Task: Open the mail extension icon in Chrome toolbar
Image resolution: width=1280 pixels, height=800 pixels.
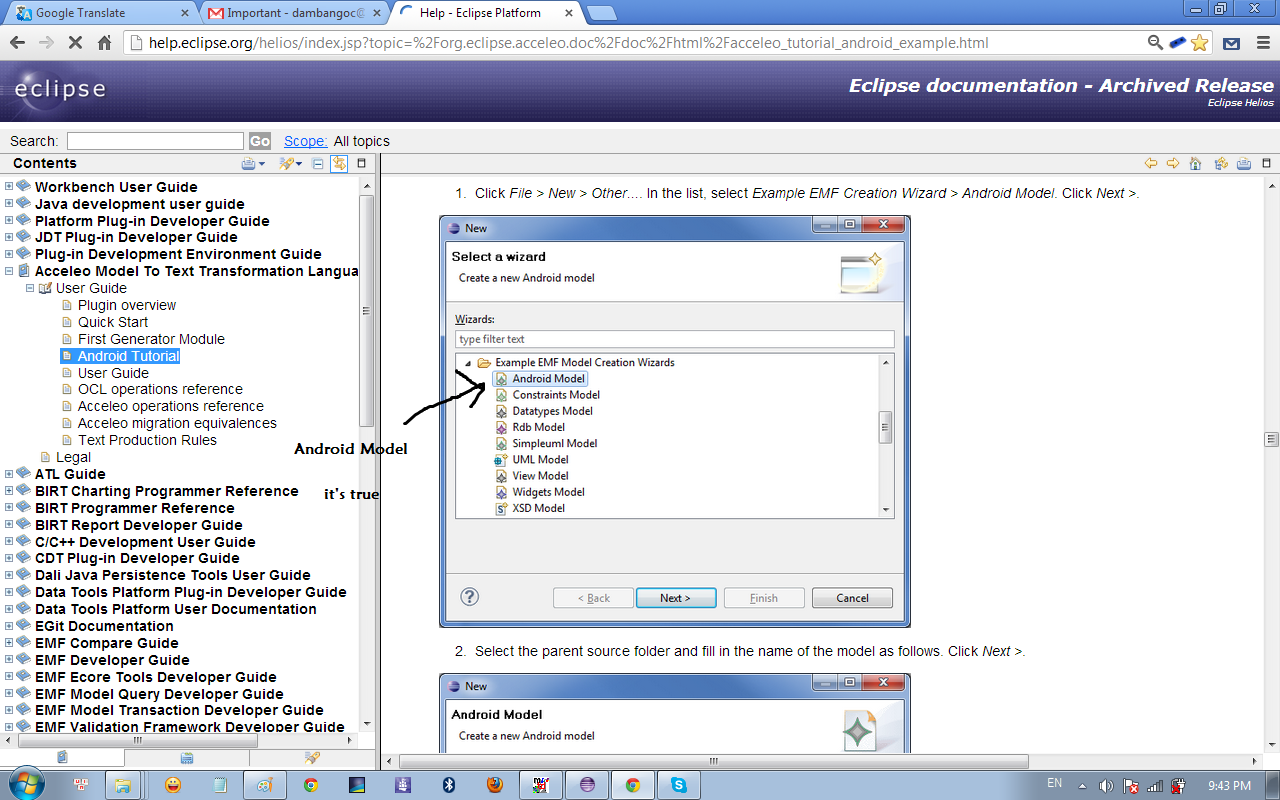Action: 1232,43
